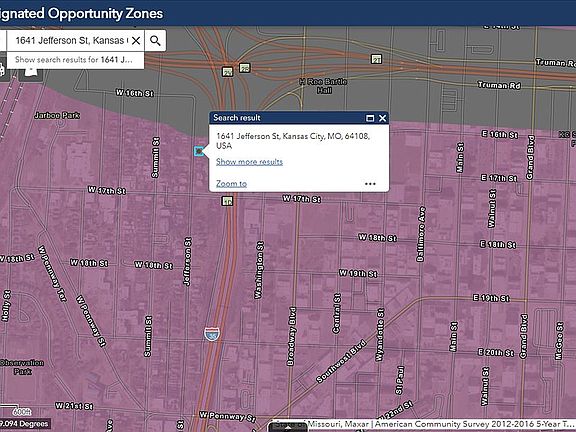Click the Show more results link
576x432 pixels.
coord(249,162)
